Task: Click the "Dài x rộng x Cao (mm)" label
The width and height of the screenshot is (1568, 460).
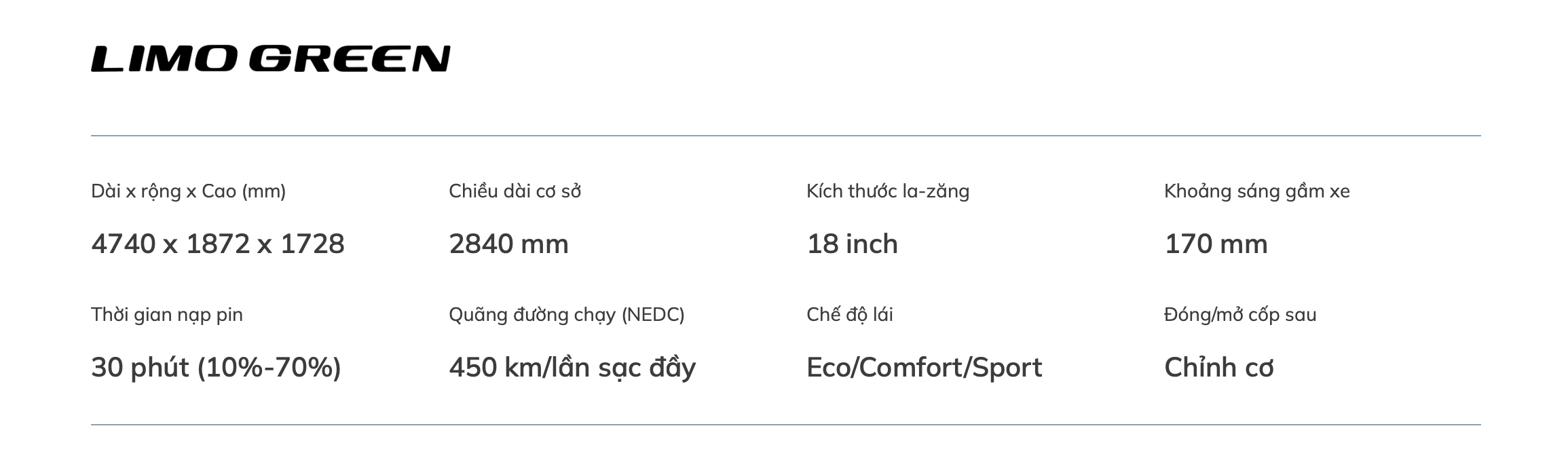Action: (189, 191)
